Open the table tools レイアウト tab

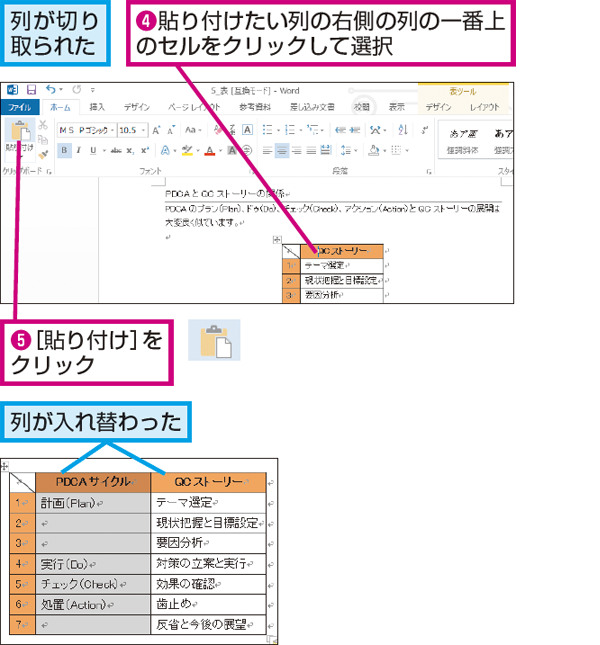pos(484,107)
